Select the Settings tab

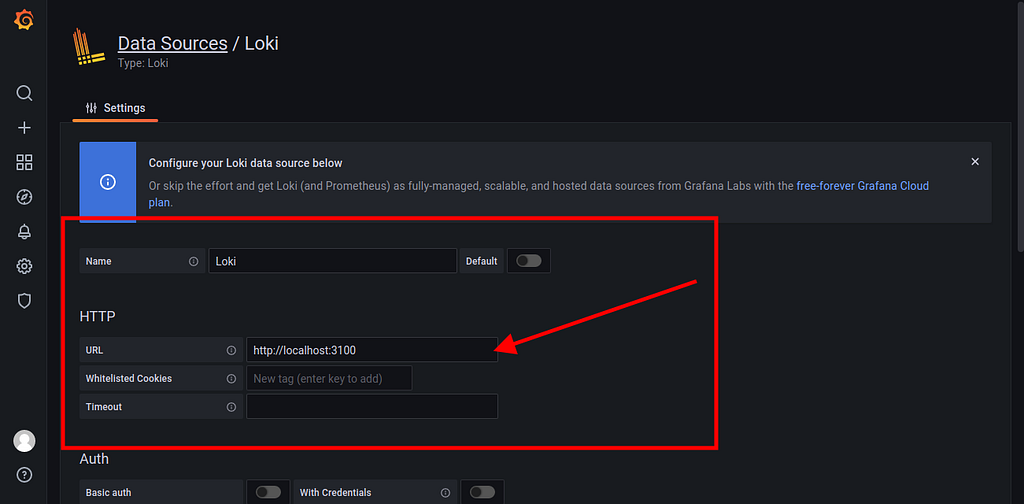pyautogui.click(x=116, y=108)
